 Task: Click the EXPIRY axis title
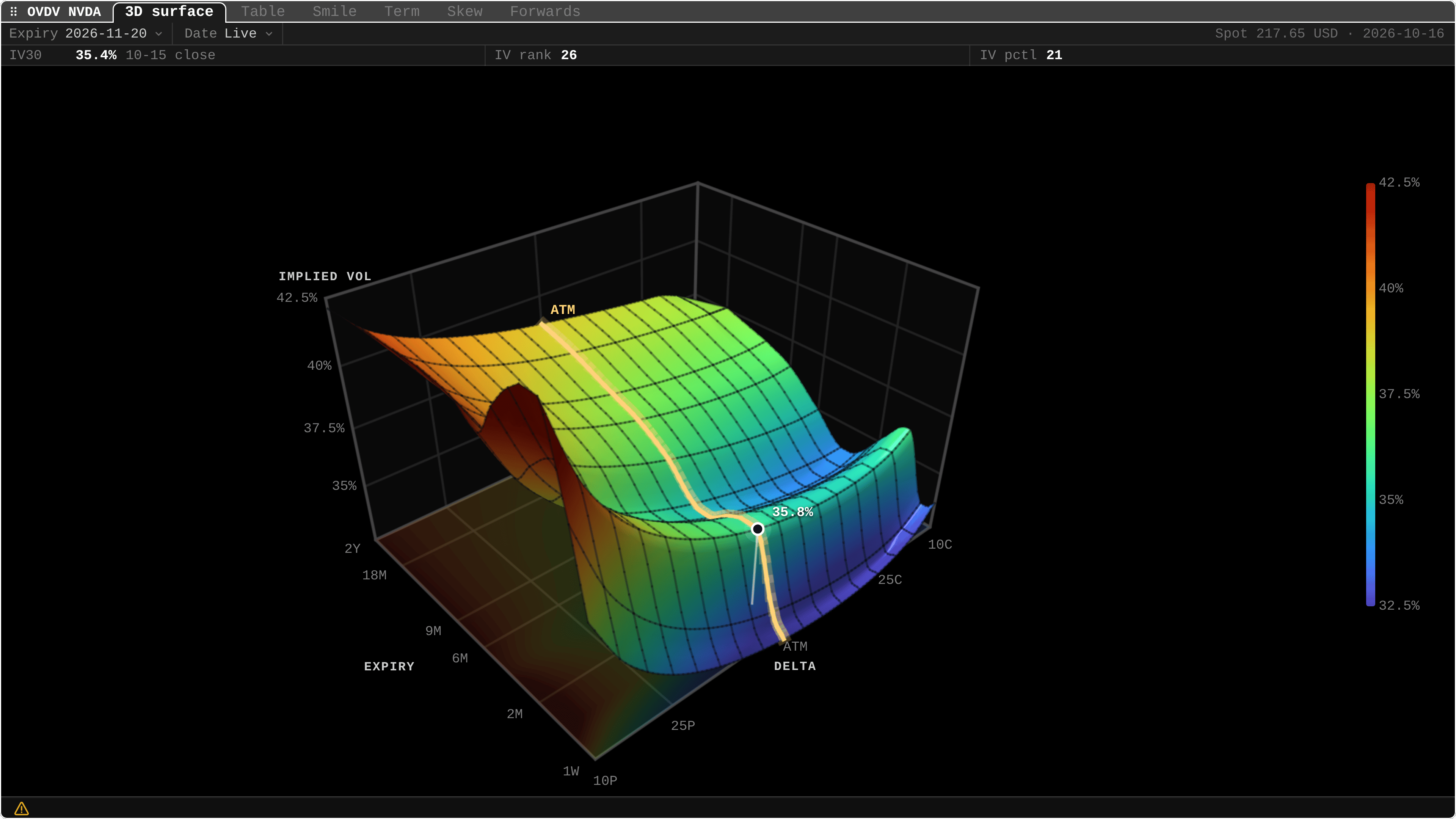tap(389, 667)
